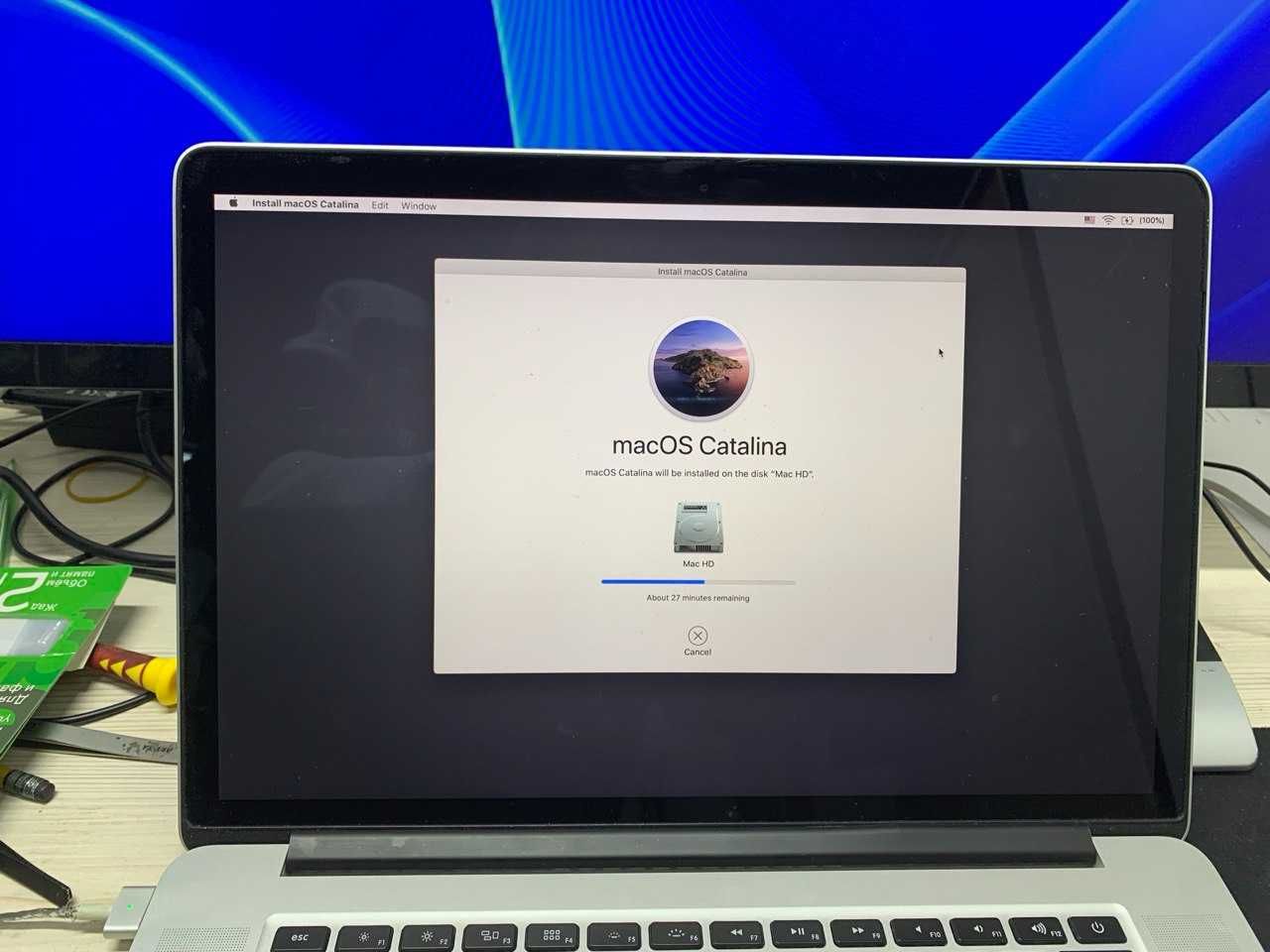The width and height of the screenshot is (1270, 952).
Task: Click the 'About 27 minutes remaining' text
Action: click(x=698, y=598)
